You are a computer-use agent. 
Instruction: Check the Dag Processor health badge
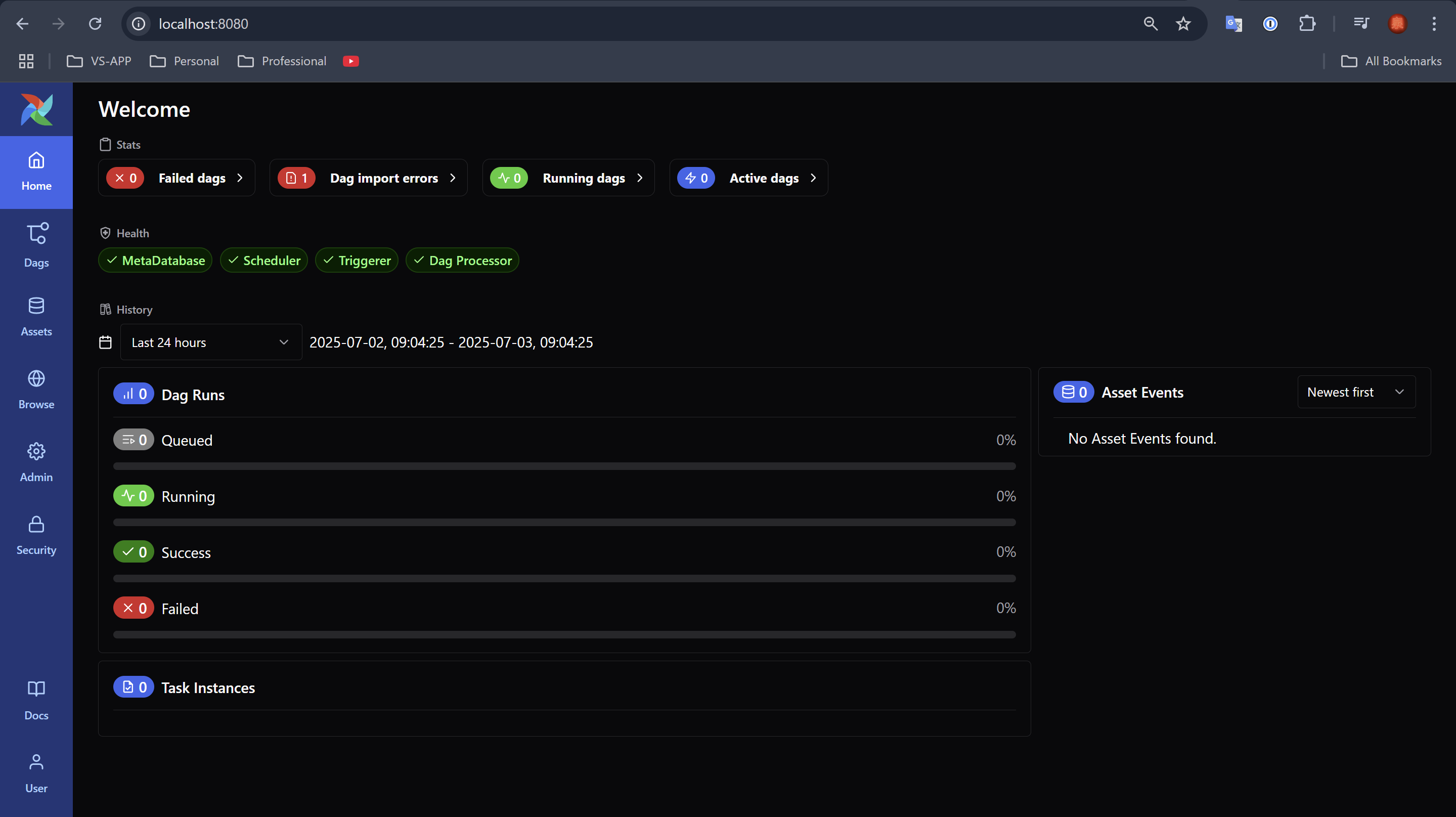[x=462, y=260]
